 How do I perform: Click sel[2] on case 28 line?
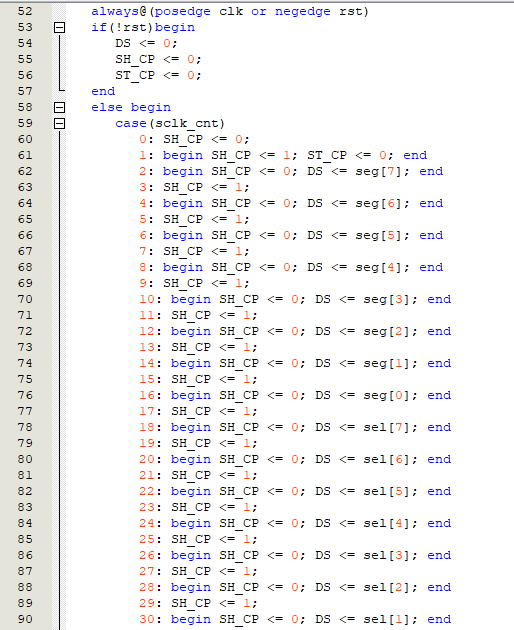(x=386, y=587)
